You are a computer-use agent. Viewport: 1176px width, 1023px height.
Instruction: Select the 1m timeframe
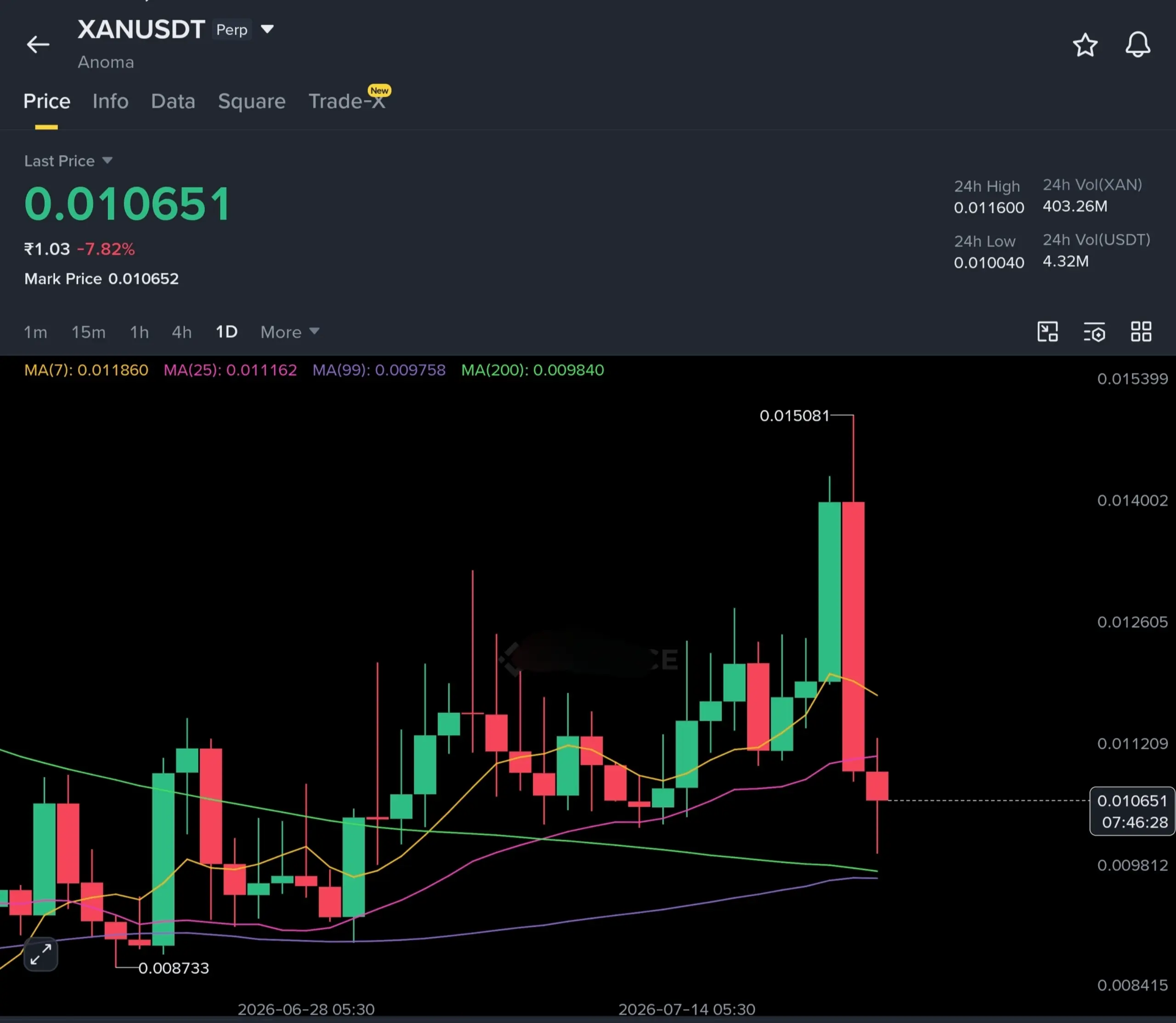(x=35, y=332)
